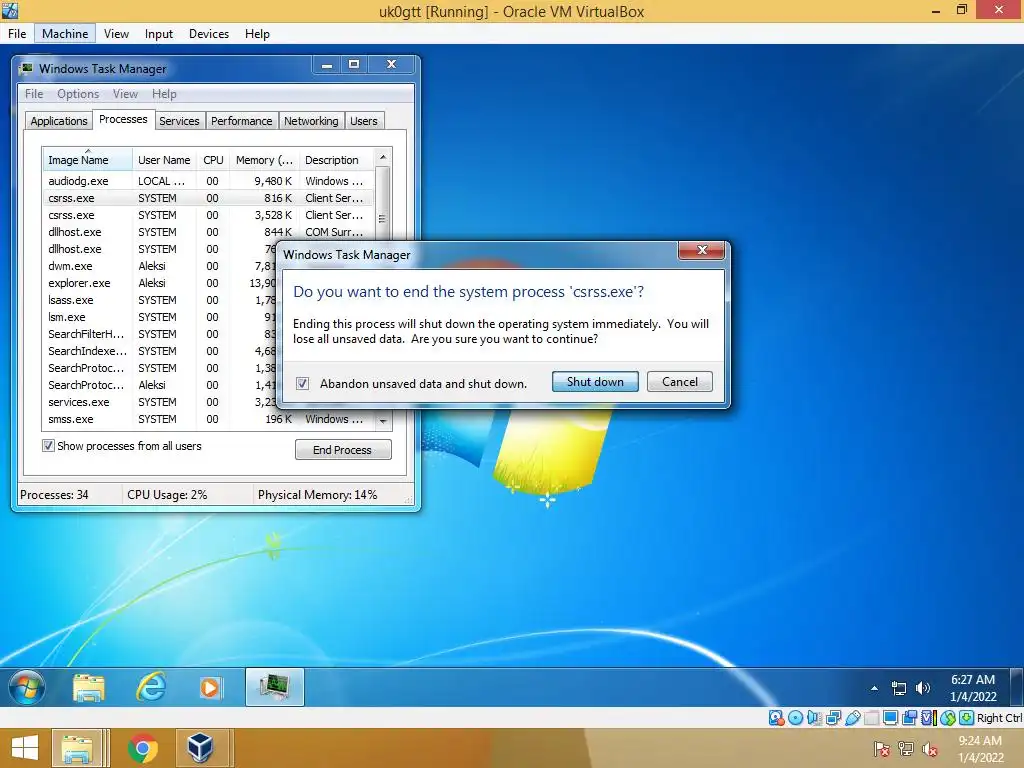1024x768 pixels.
Task: Click Task Manager taskbar button in guest
Action: click(275, 687)
